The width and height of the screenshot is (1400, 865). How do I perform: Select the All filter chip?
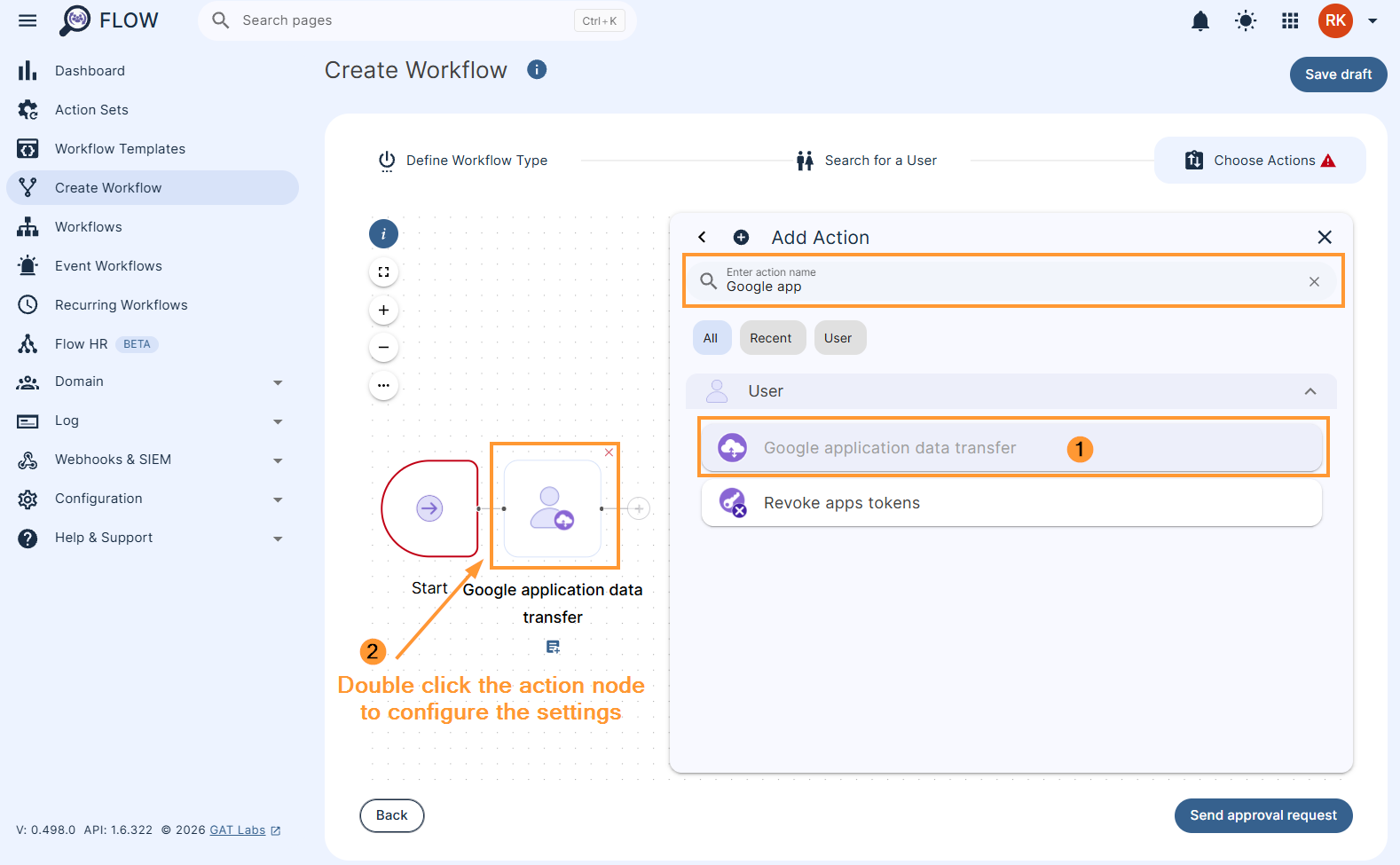(711, 338)
